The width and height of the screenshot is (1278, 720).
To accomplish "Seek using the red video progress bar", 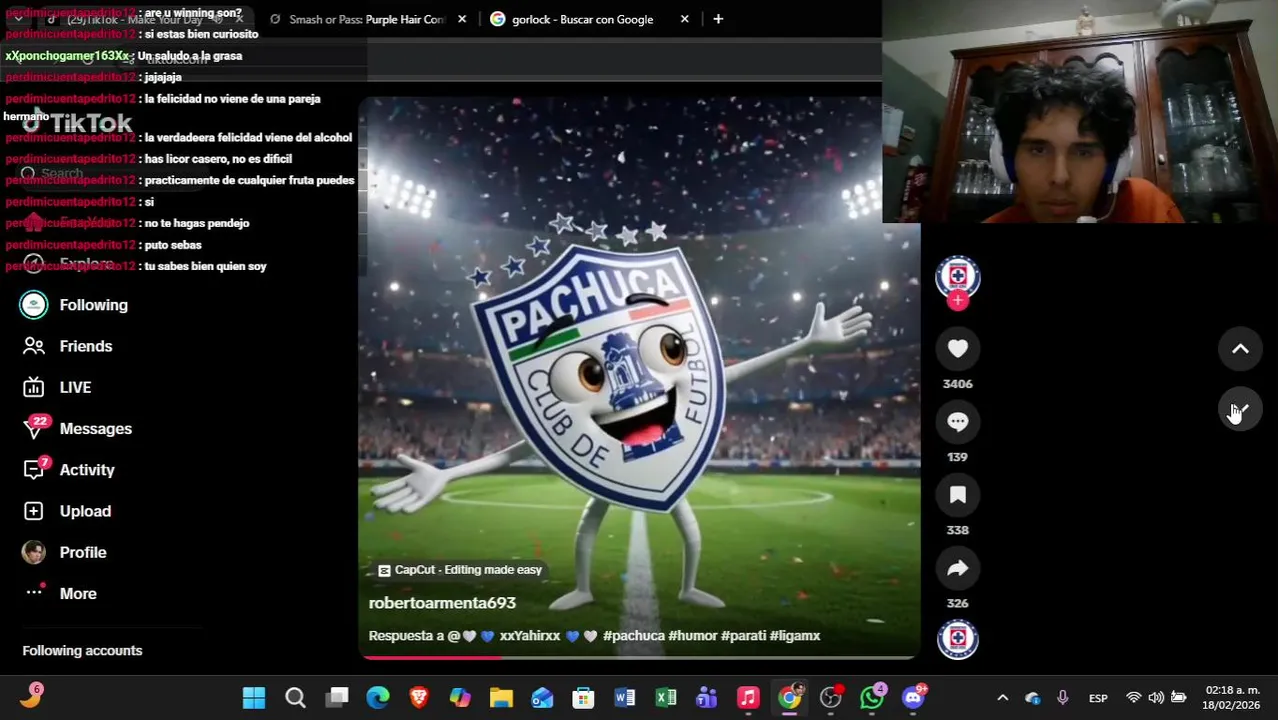I will coord(639,657).
